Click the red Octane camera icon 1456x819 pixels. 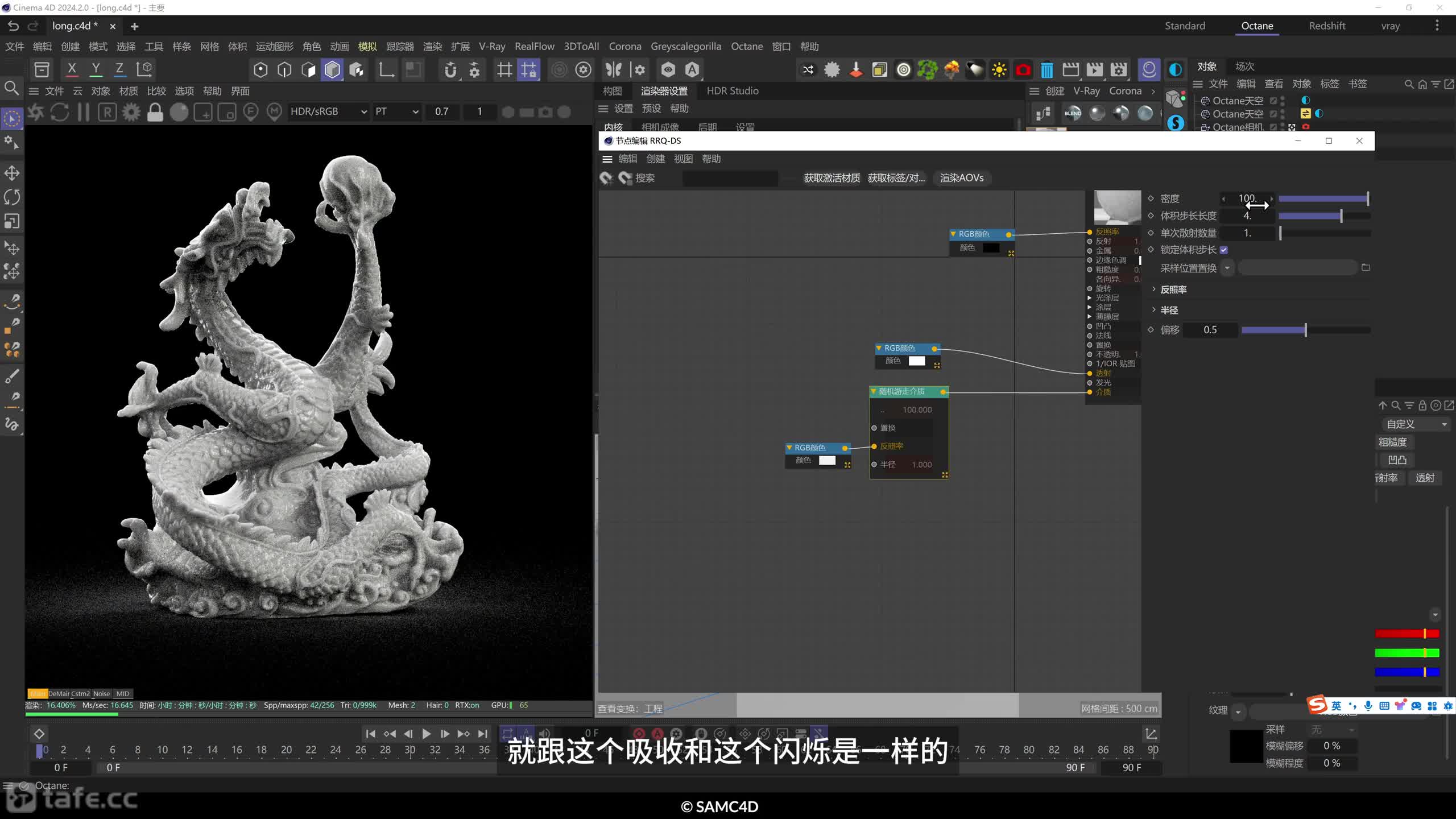[x=1023, y=69]
